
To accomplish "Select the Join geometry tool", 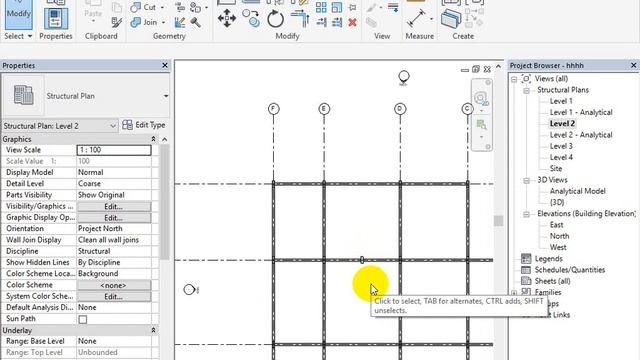I will click(x=144, y=22).
